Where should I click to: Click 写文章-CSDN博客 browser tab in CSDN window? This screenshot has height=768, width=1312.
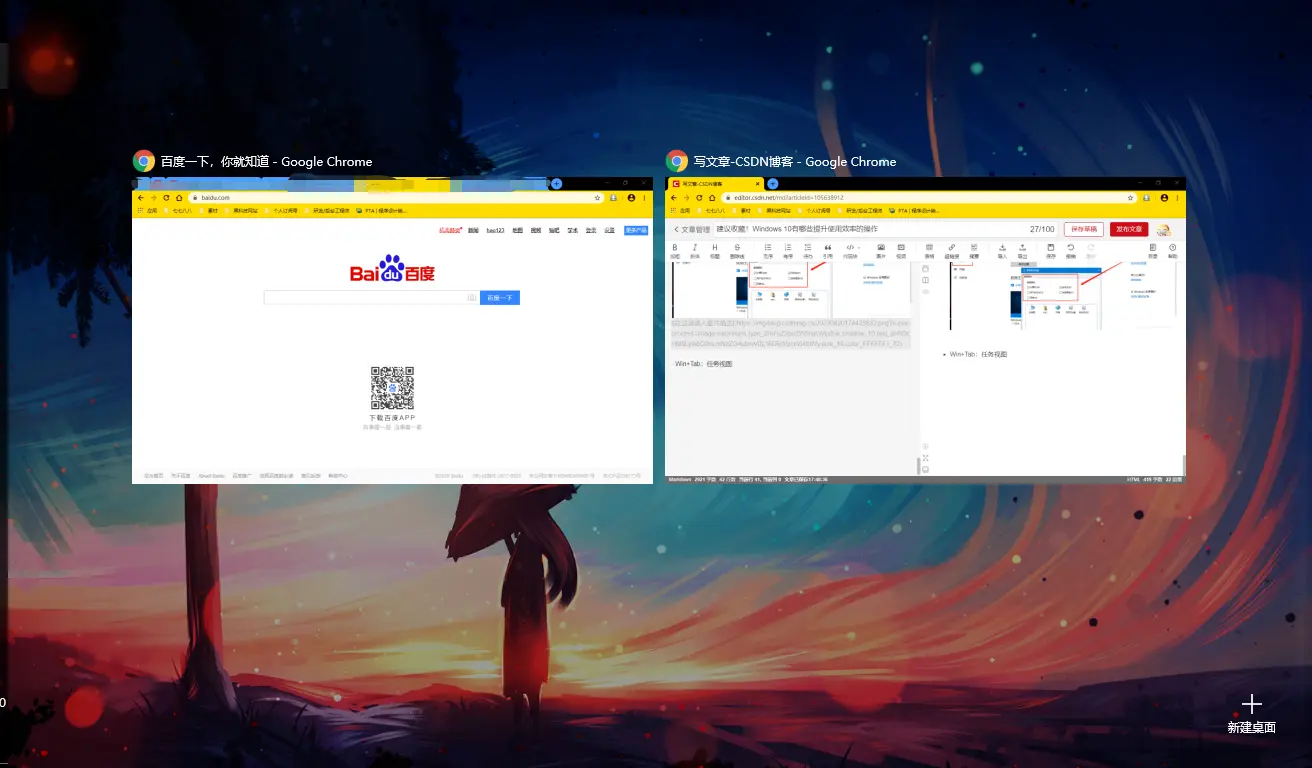(x=715, y=184)
